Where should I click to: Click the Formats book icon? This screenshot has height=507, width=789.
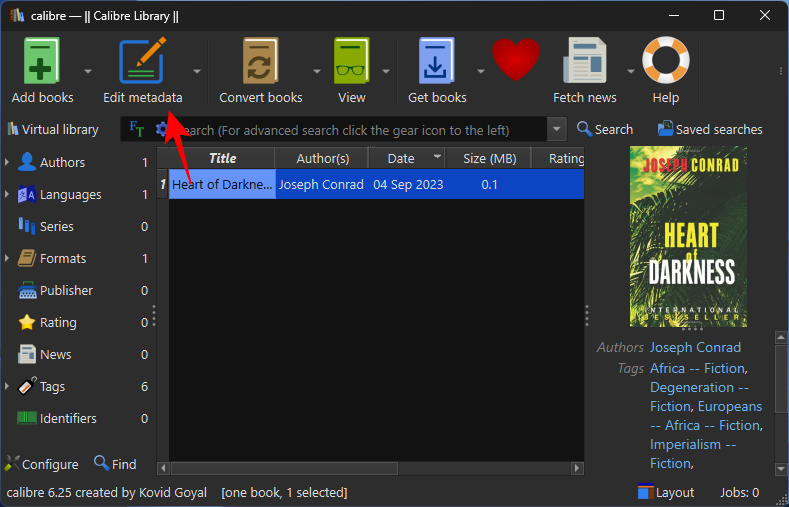27,258
